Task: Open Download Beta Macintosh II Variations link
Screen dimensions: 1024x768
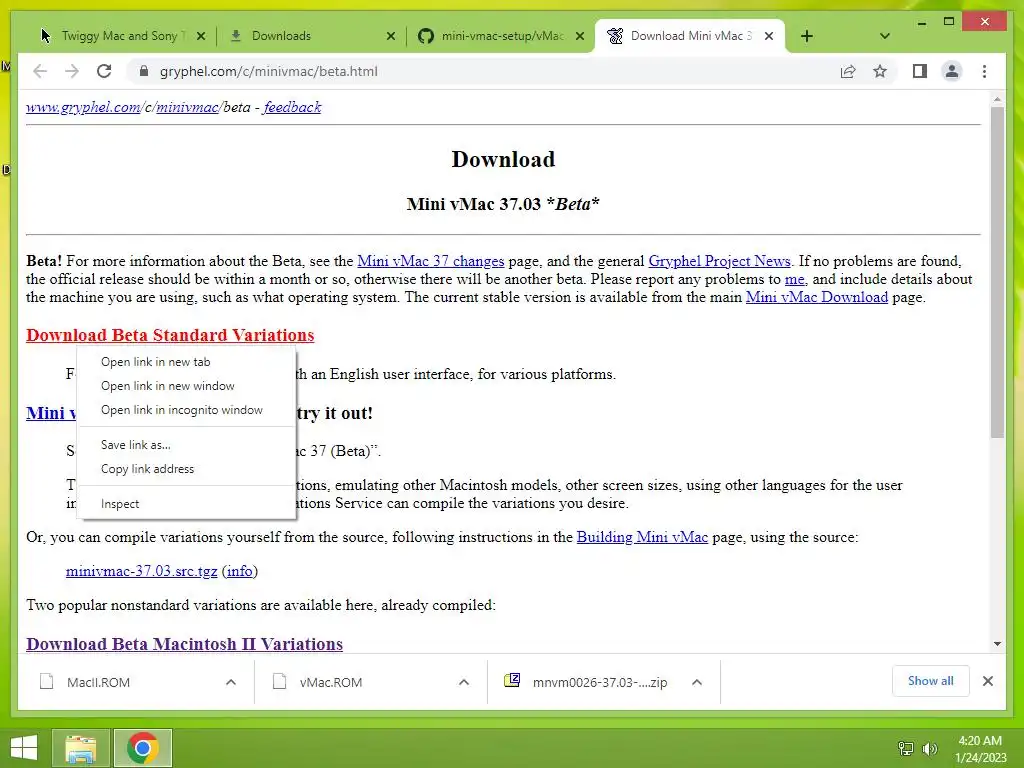Action: [184, 644]
